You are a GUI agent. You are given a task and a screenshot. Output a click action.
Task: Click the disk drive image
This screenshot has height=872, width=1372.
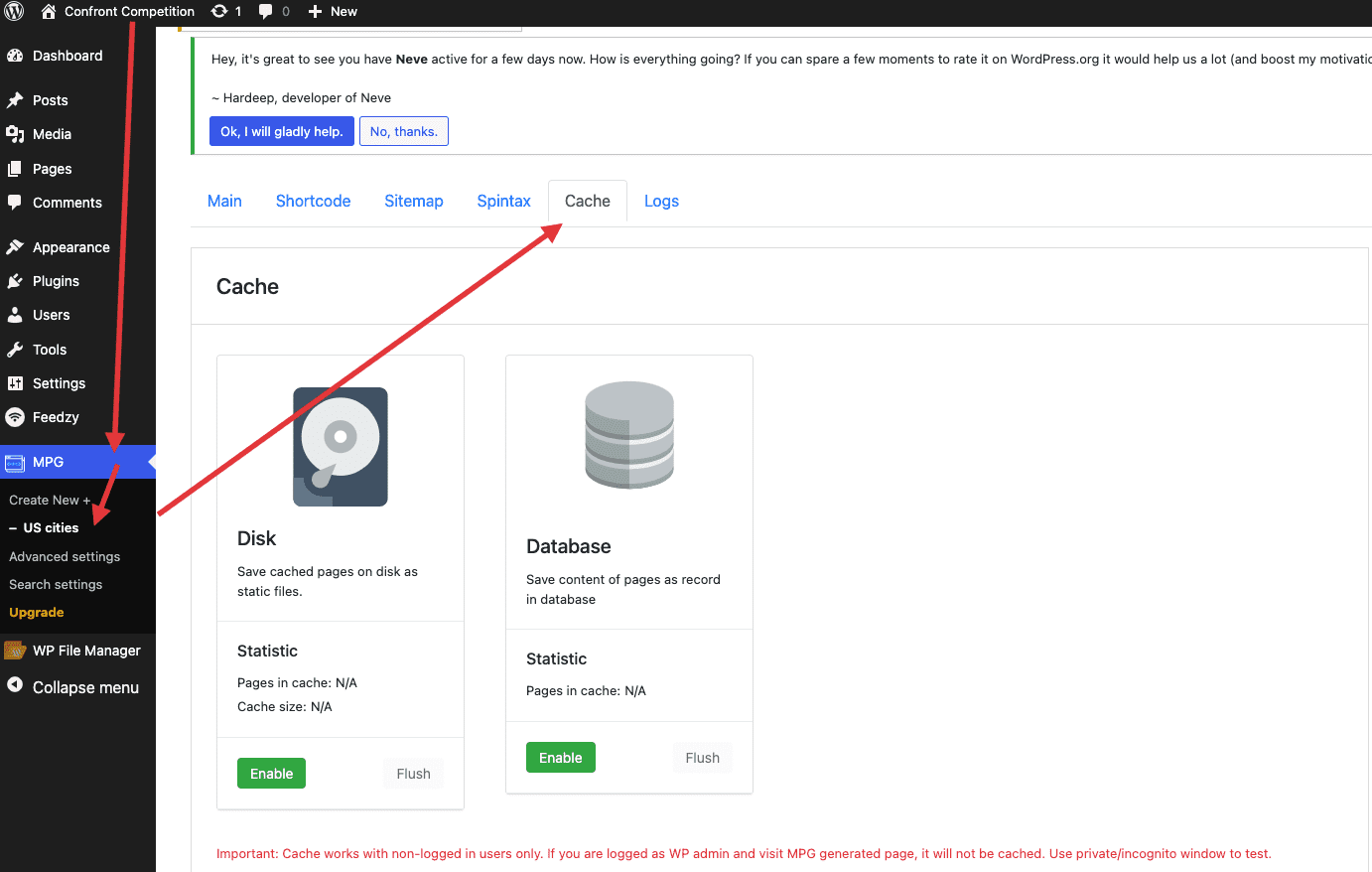[x=341, y=447]
